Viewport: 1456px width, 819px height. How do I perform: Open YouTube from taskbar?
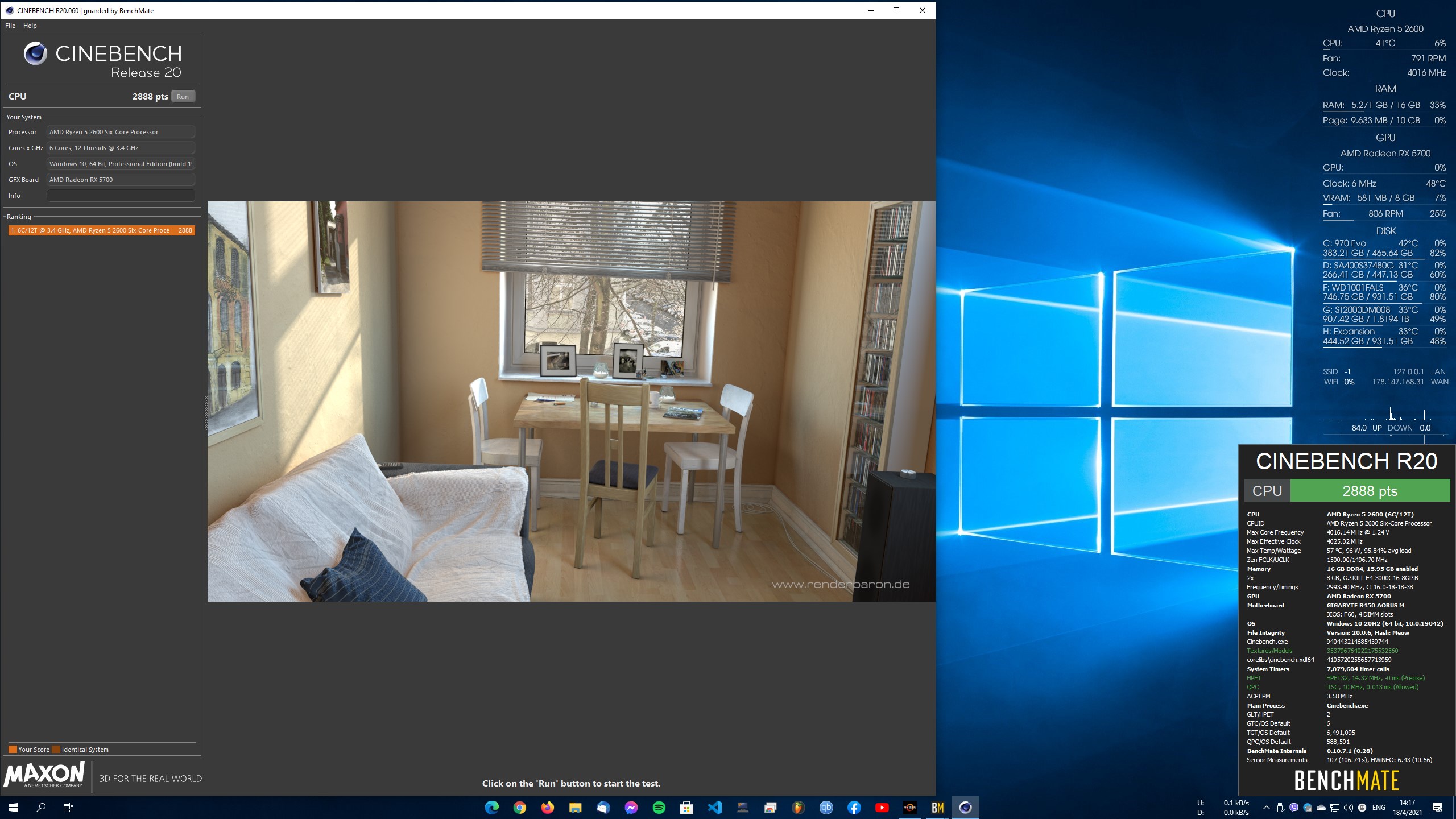[x=882, y=807]
